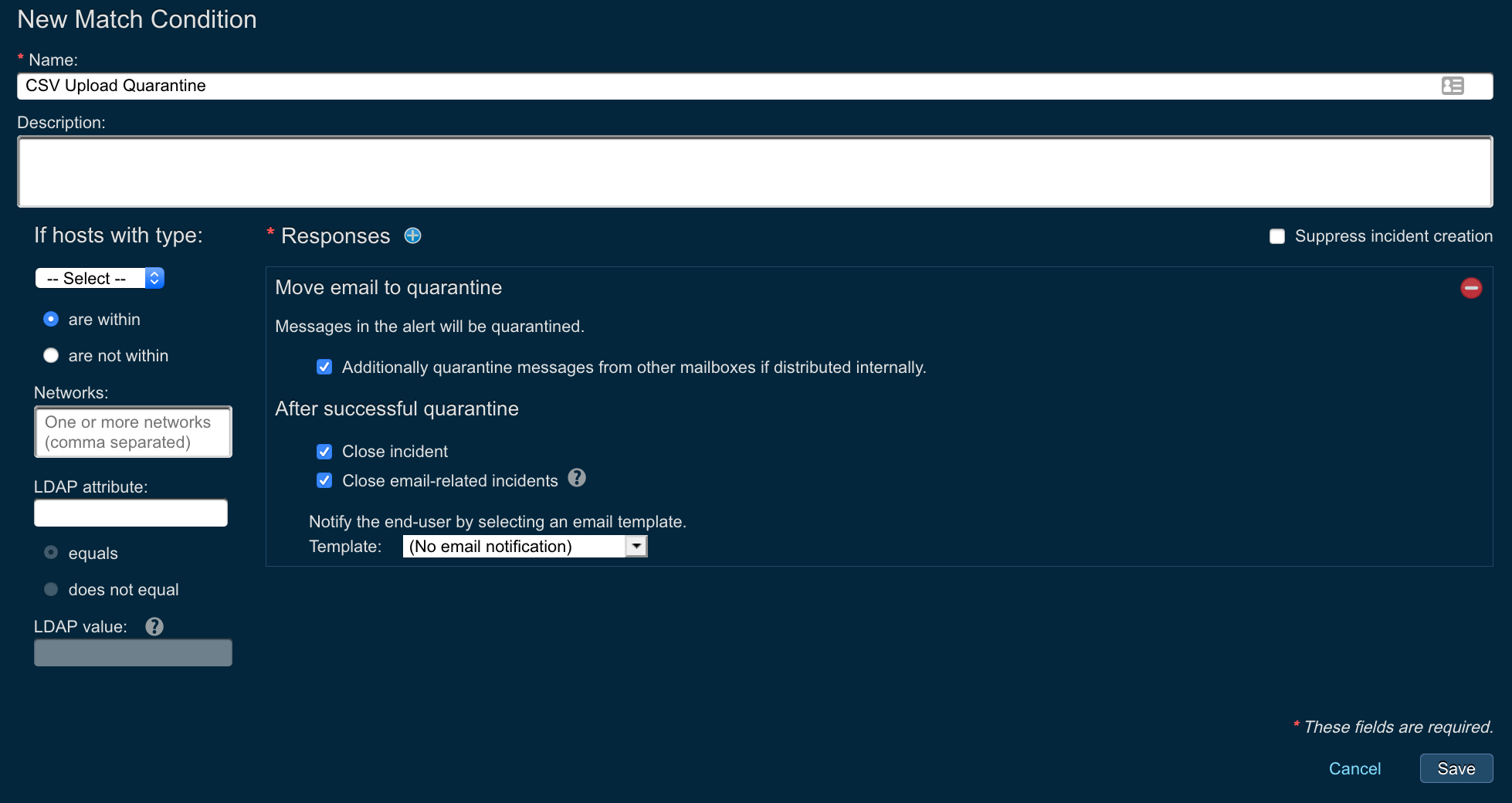Uncheck the Close incident checkbox

tap(324, 452)
